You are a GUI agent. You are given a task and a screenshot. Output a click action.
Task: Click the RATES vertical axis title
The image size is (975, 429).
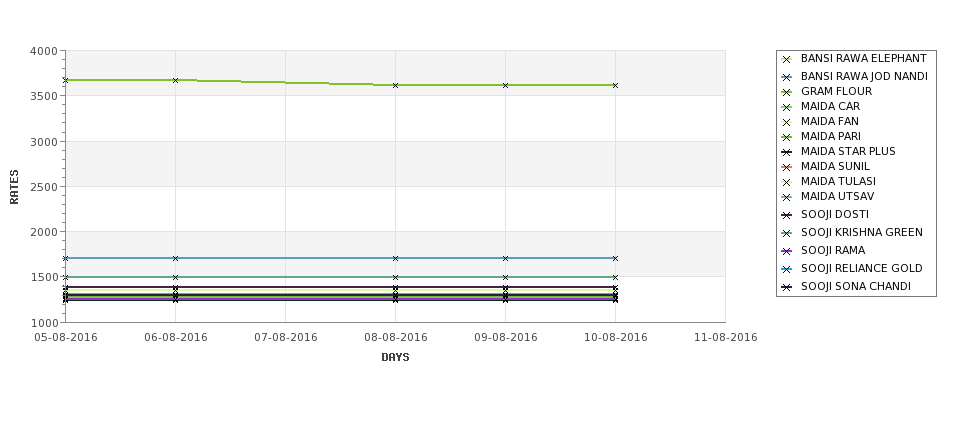(14, 187)
